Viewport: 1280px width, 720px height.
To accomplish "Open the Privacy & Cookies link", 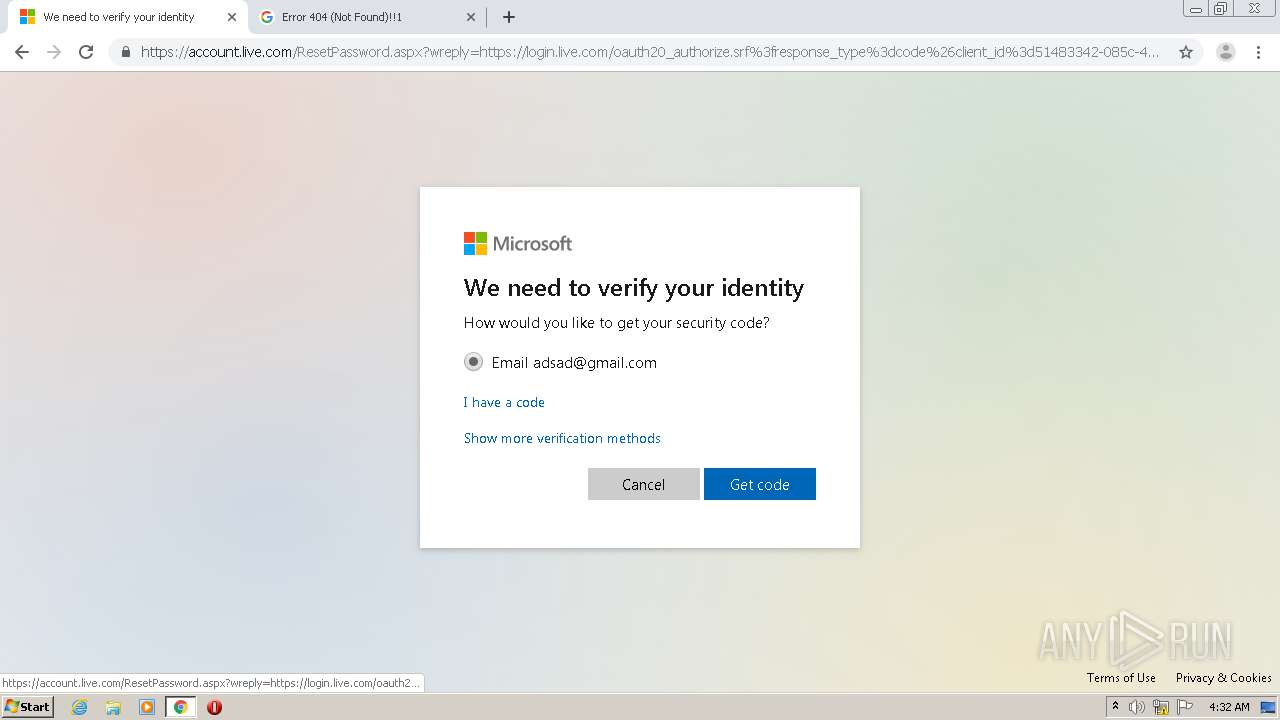I will (1223, 678).
